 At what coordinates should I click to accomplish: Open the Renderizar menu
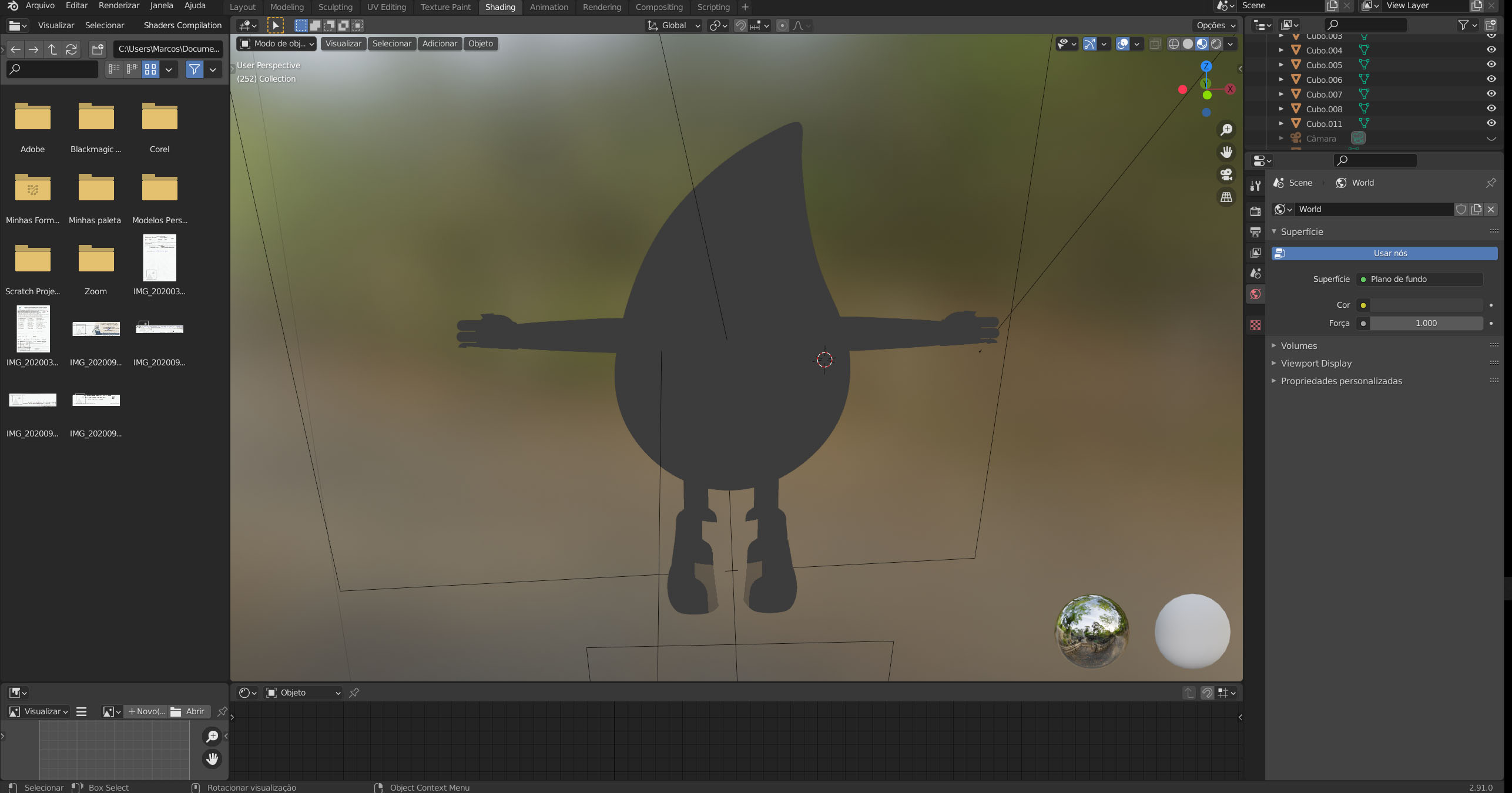119,5
